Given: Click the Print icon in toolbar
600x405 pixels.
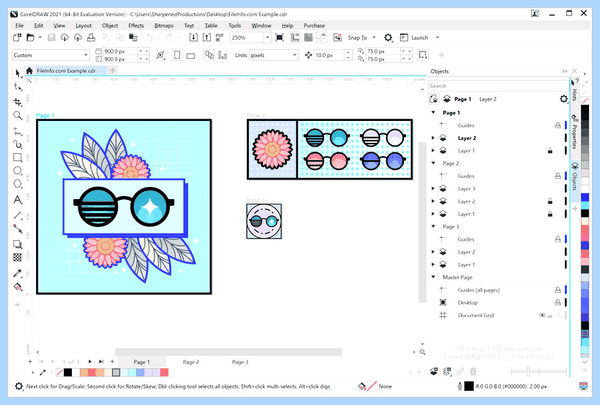Looking at the screenshot, I should pos(91,38).
